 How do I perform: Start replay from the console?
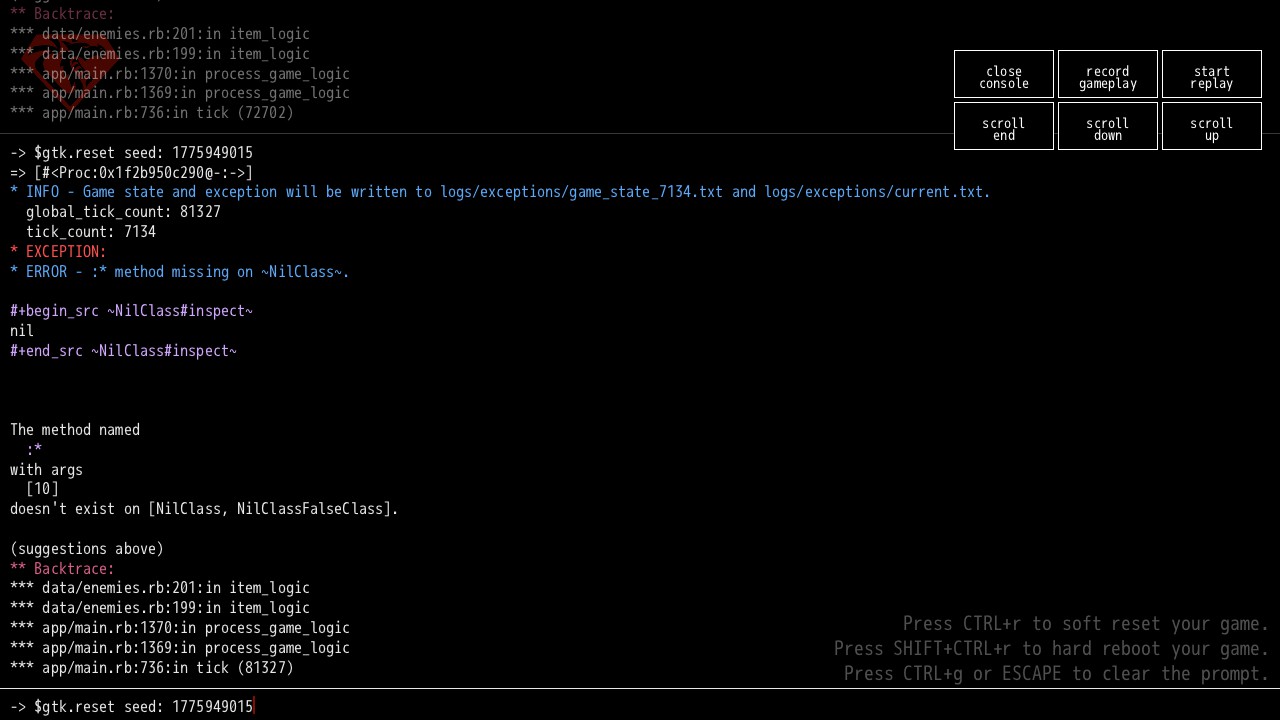click(1211, 77)
